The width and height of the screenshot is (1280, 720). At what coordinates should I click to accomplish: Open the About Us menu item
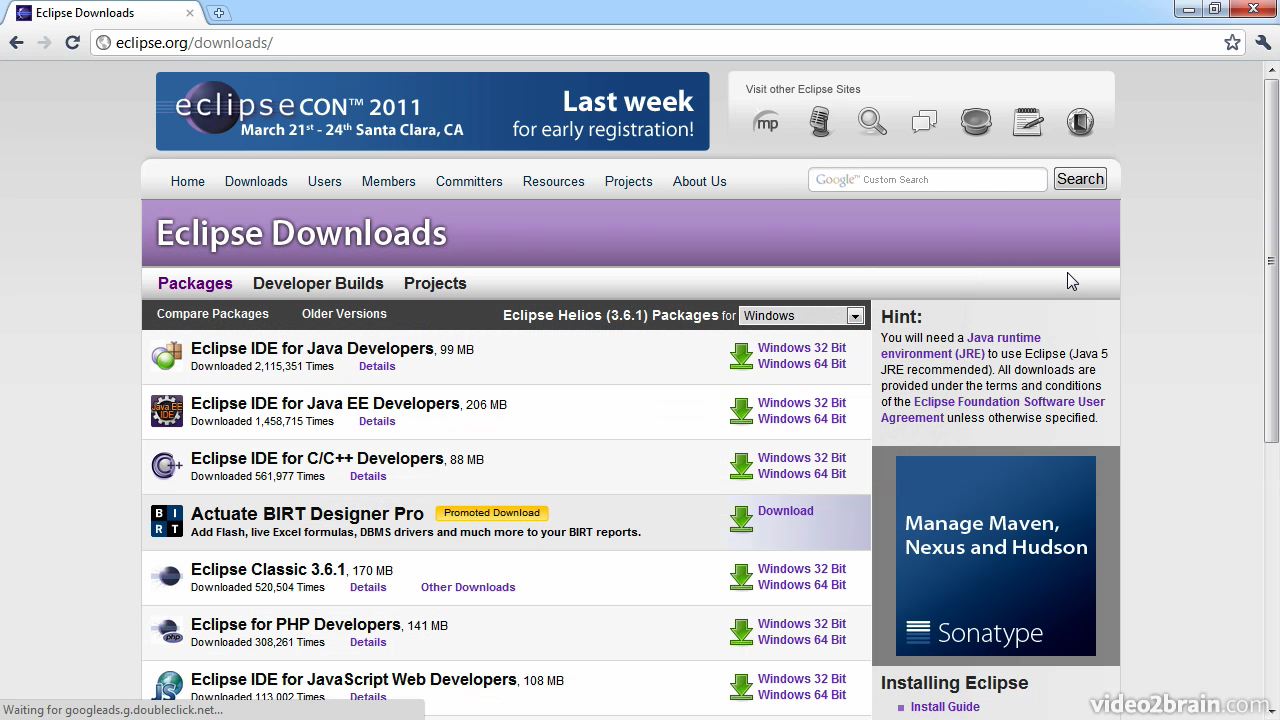tap(699, 181)
